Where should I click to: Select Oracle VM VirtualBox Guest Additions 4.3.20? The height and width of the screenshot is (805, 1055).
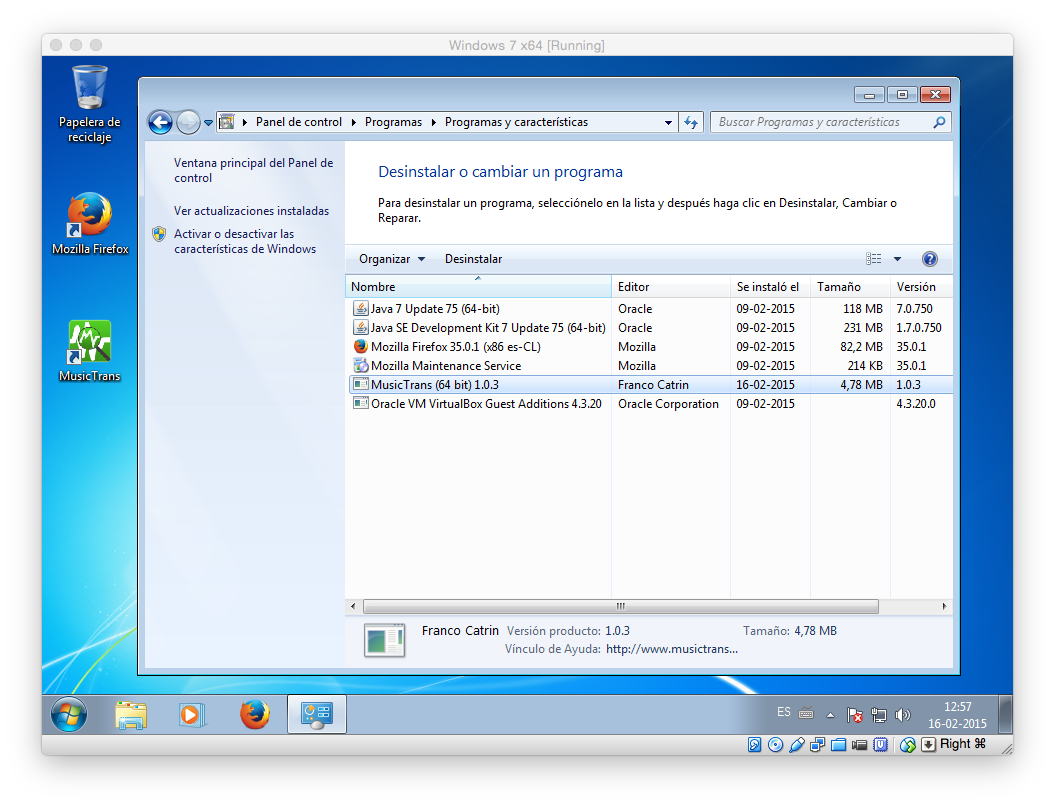[650, 404]
